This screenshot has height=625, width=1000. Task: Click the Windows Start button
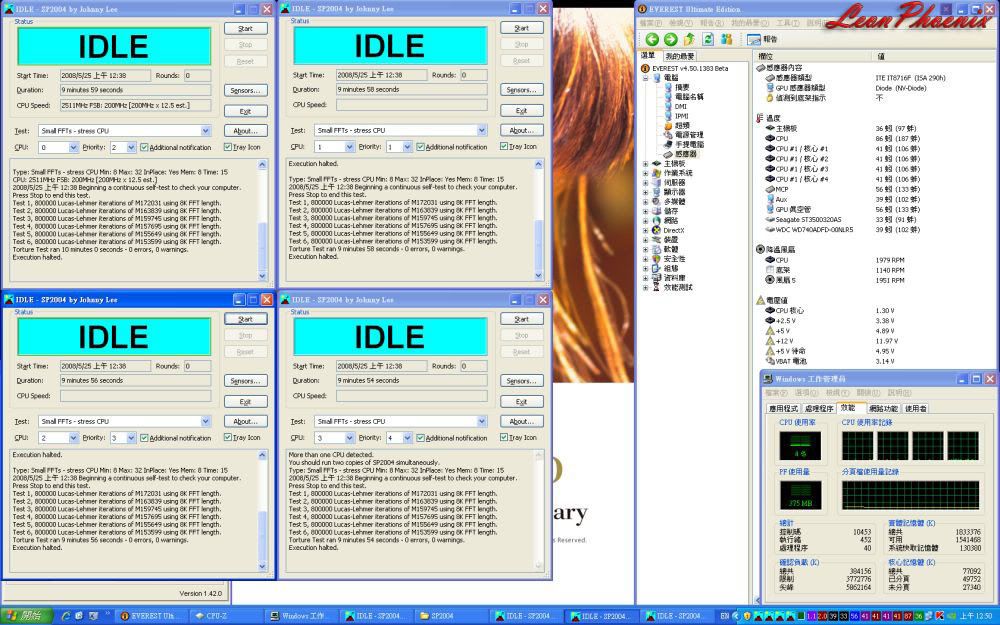(26, 616)
